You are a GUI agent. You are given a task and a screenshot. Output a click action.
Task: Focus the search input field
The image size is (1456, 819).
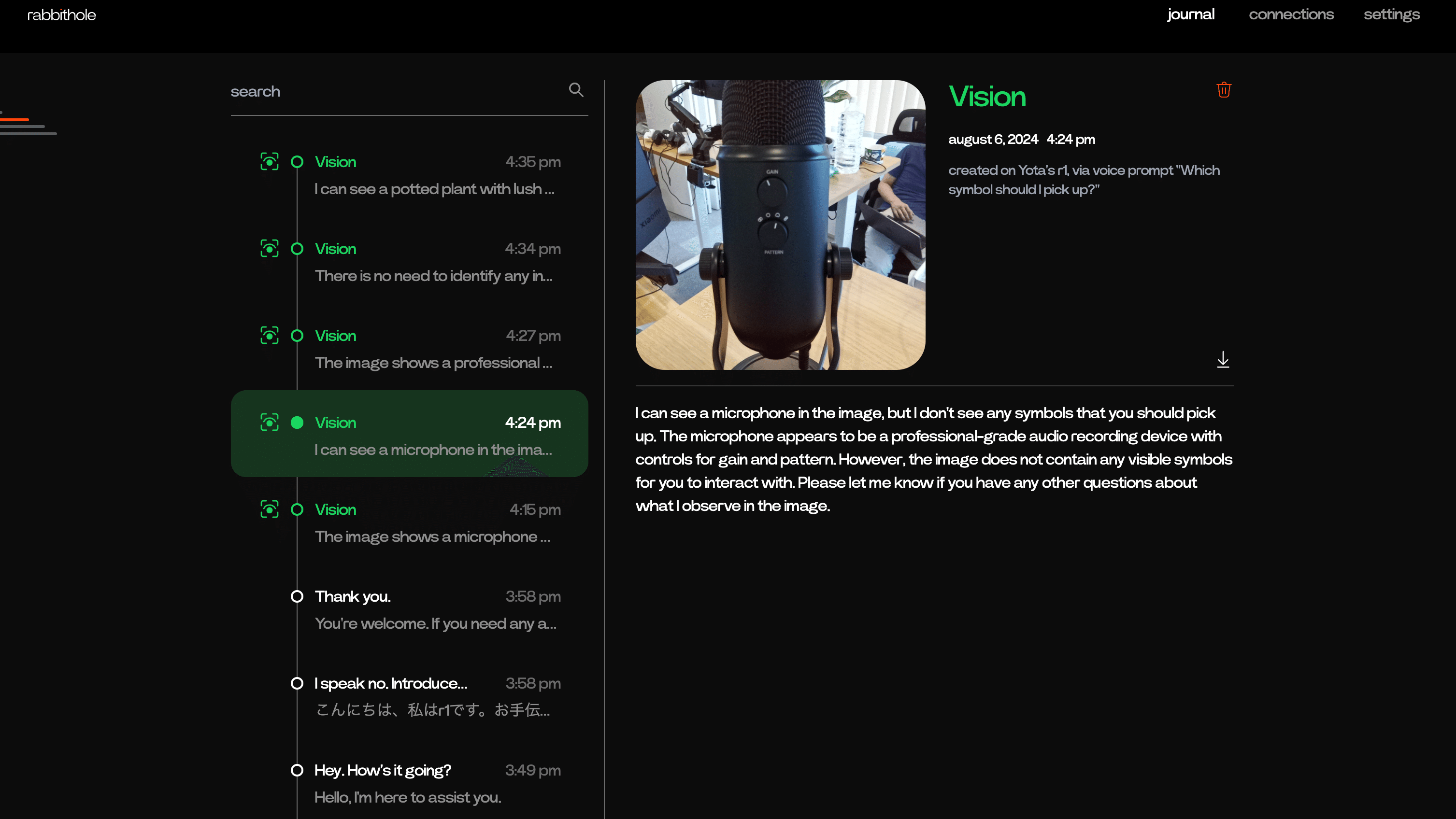click(x=396, y=91)
